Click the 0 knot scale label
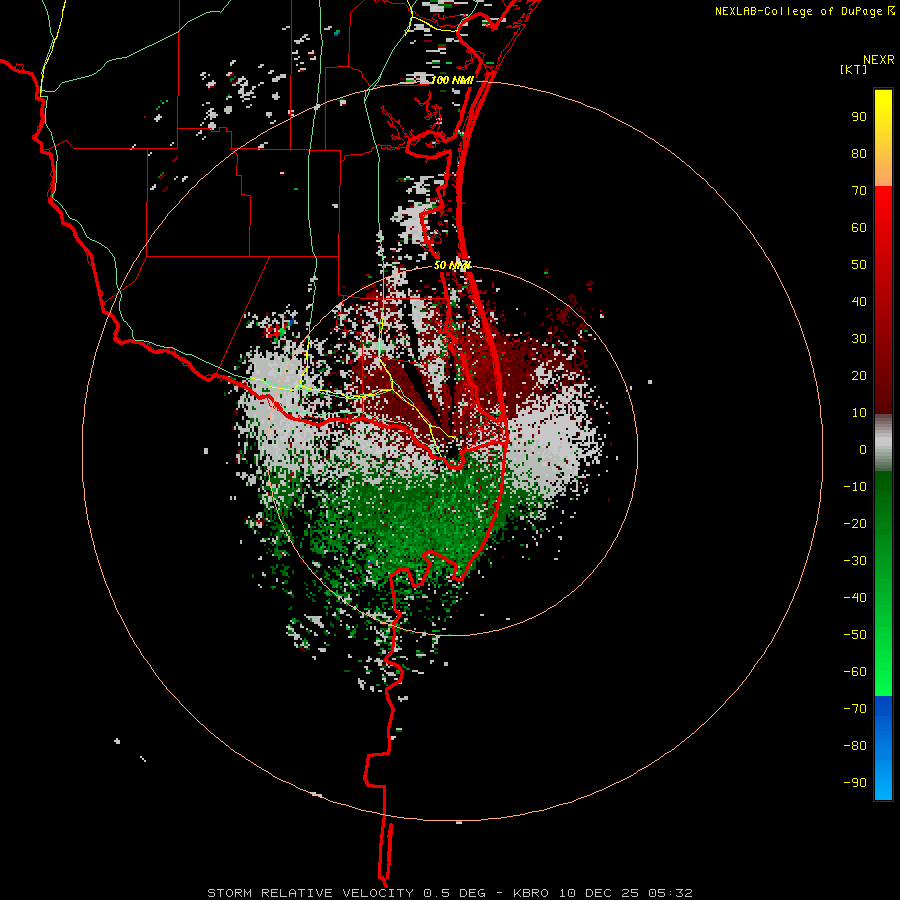This screenshot has width=900, height=900. (x=863, y=449)
